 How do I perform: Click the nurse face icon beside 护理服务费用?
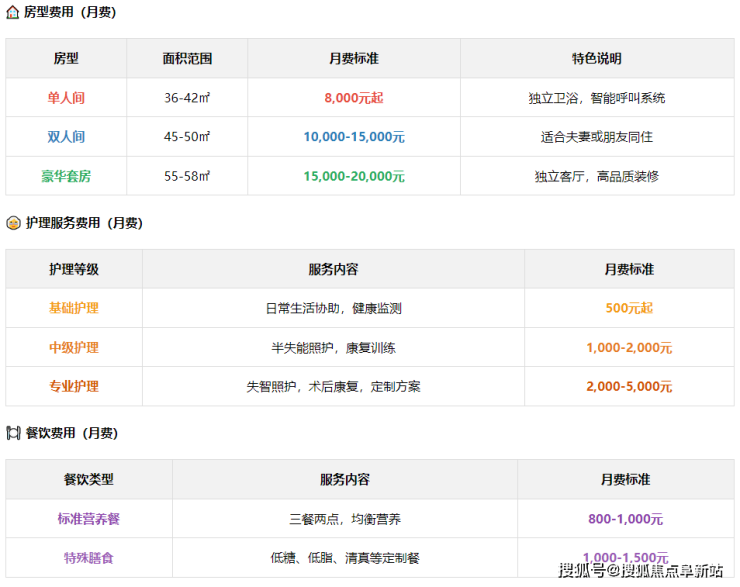click(13, 223)
